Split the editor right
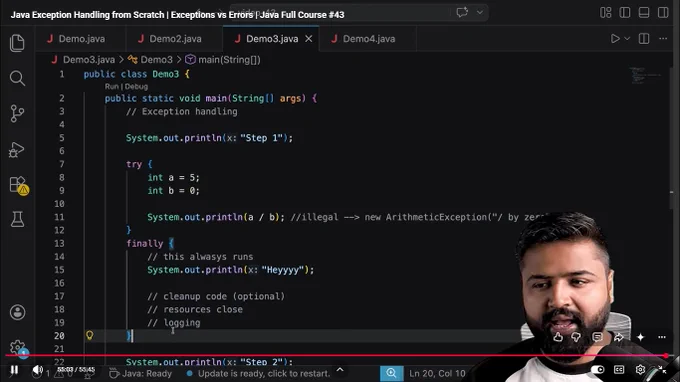The image size is (680, 382). pos(644,39)
